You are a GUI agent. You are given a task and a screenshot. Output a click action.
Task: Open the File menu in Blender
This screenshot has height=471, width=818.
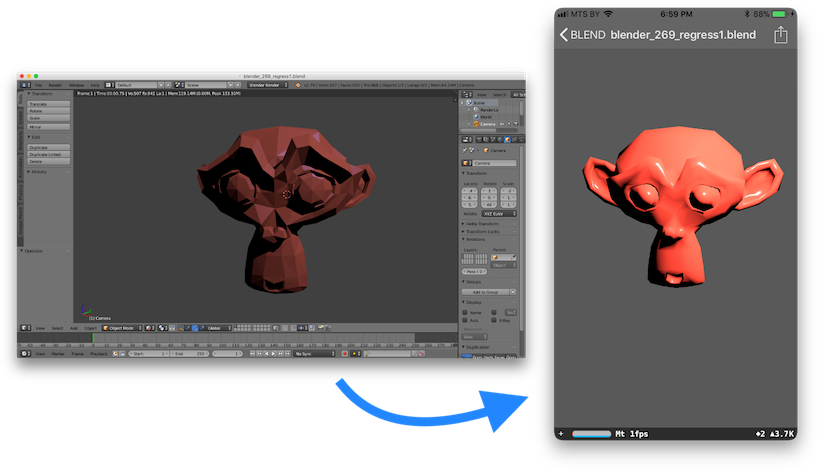coord(38,85)
